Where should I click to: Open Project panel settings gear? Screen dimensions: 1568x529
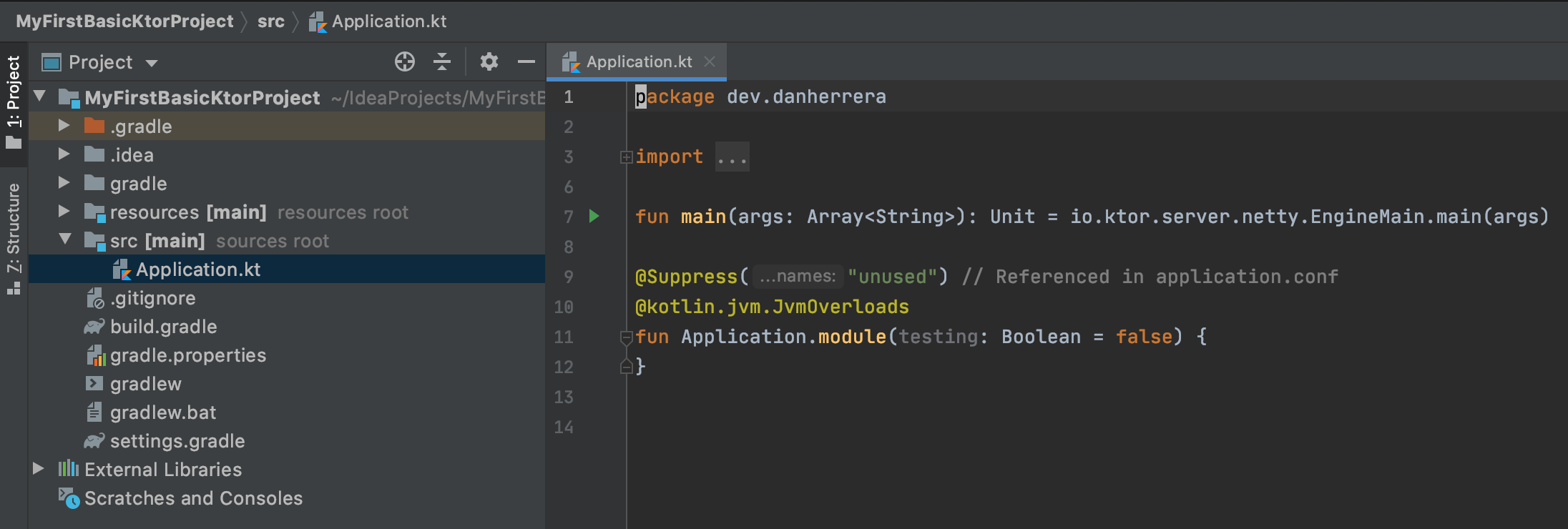coord(489,62)
